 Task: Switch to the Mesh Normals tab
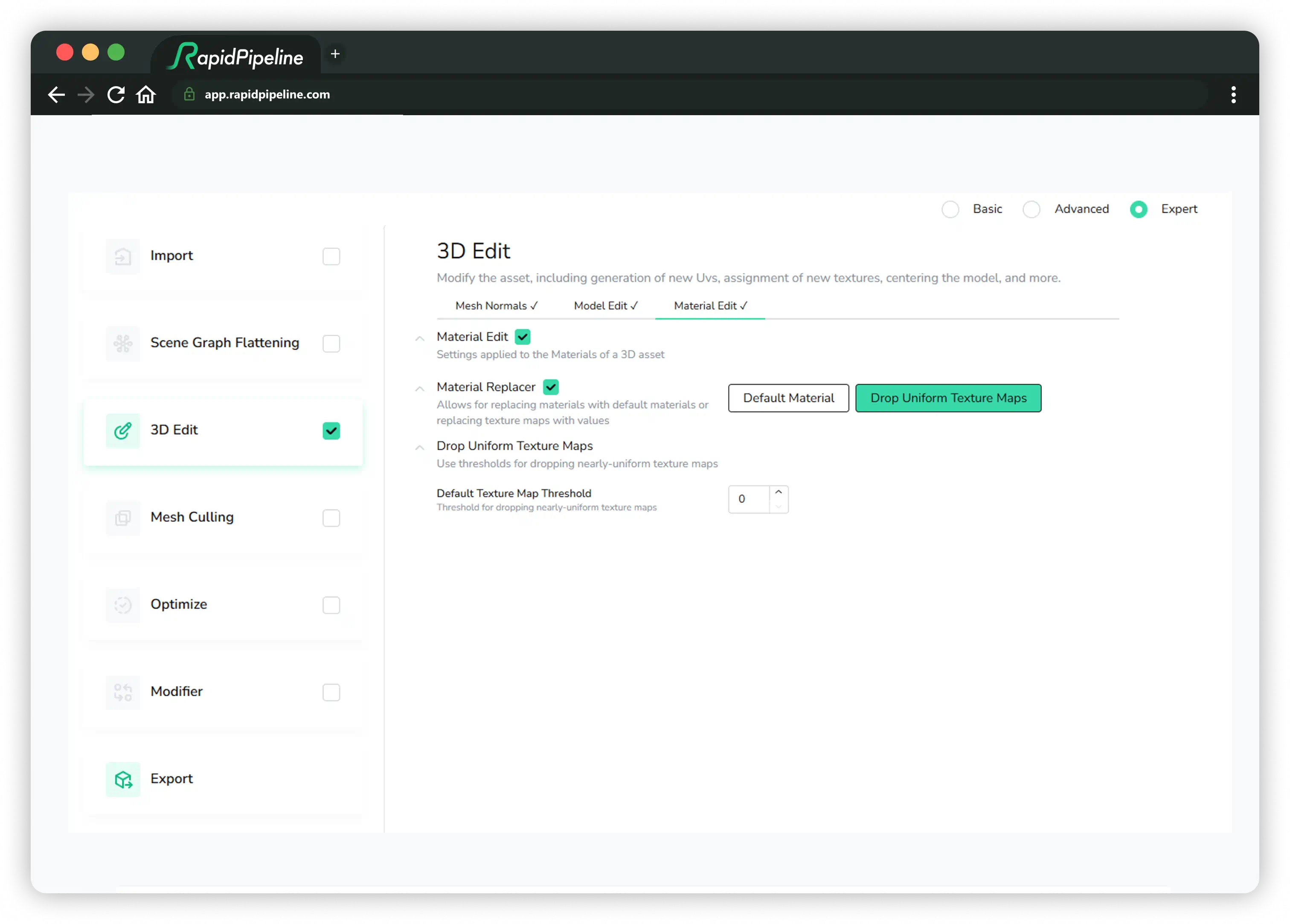tap(497, 305)
